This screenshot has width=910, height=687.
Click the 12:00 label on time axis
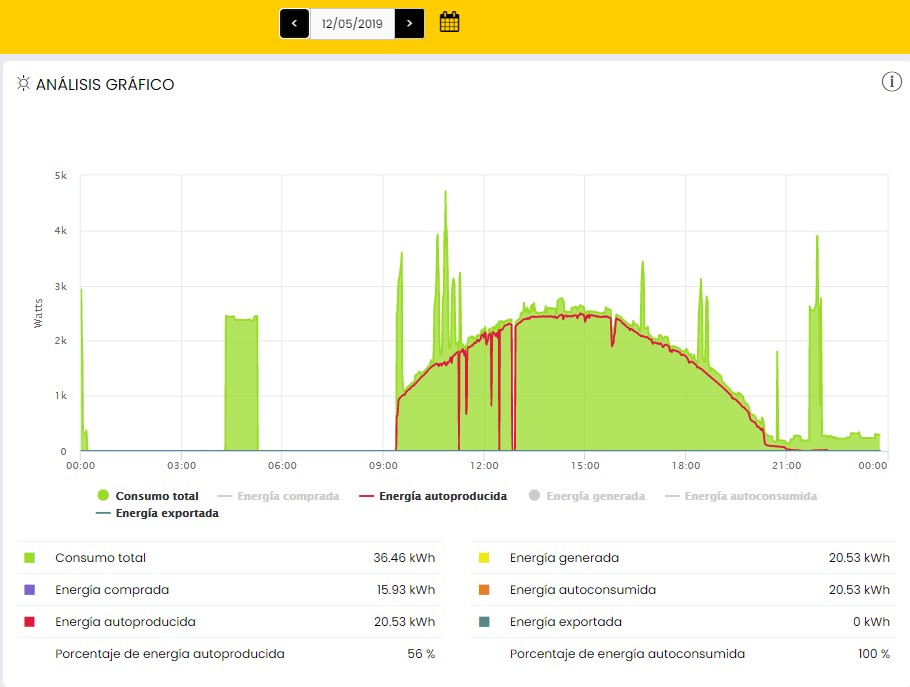point(484,466)
